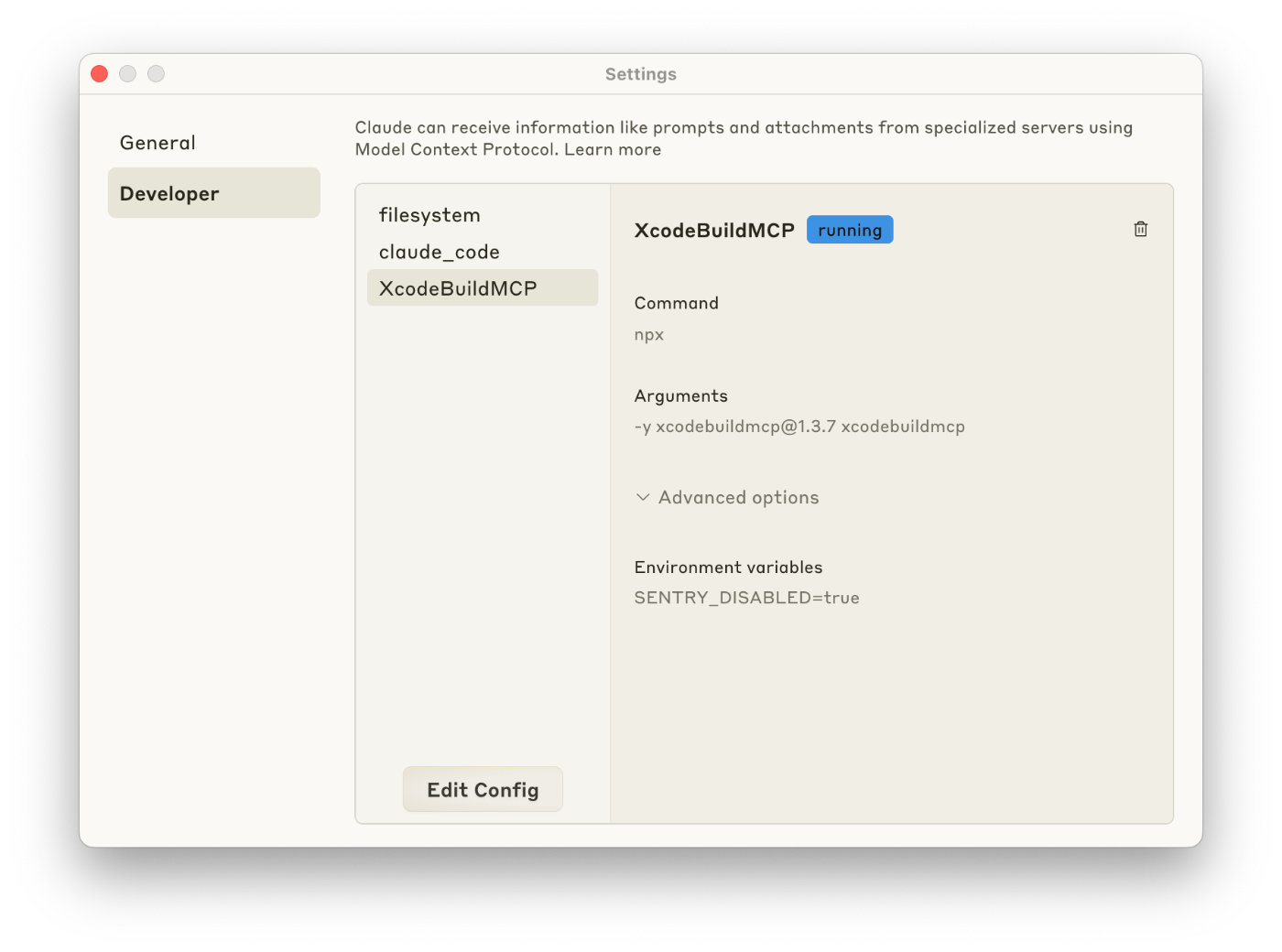Click the Environment variables label

pyautogui.click(x=728, y=568)
